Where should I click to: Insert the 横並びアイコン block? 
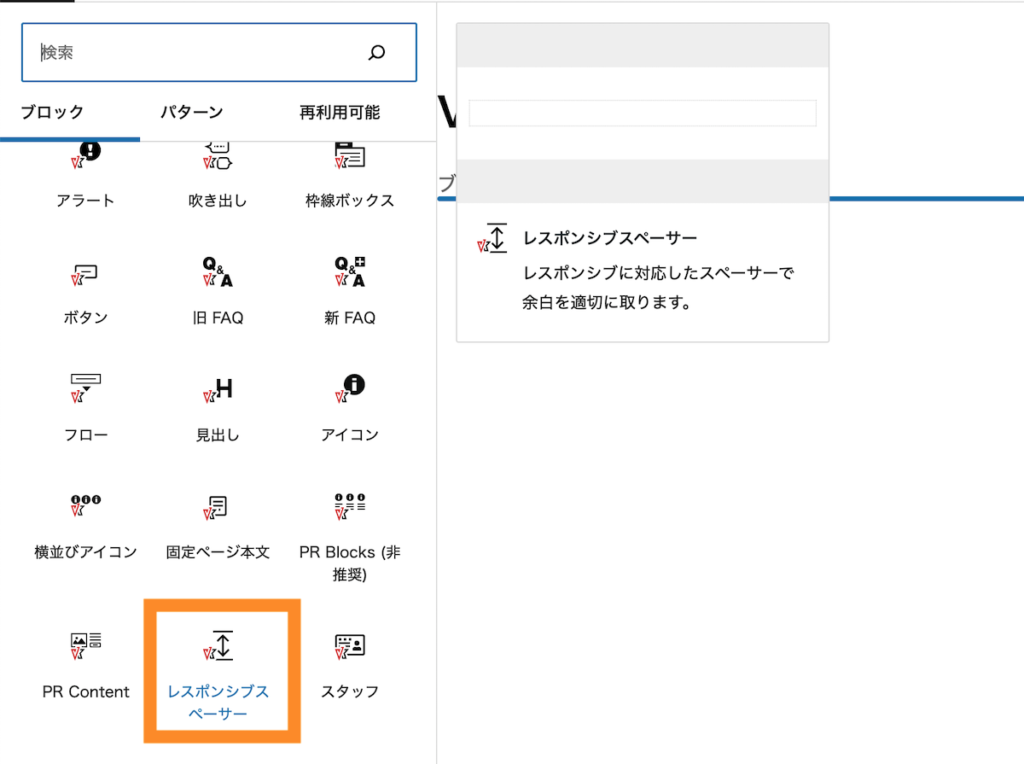tap(86, 526)
